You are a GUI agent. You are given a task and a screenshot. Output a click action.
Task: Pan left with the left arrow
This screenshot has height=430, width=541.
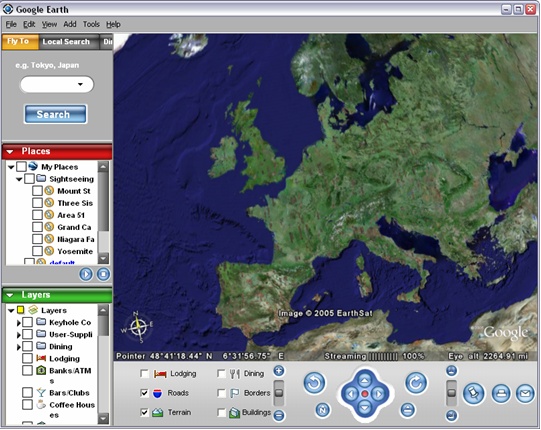351,394
